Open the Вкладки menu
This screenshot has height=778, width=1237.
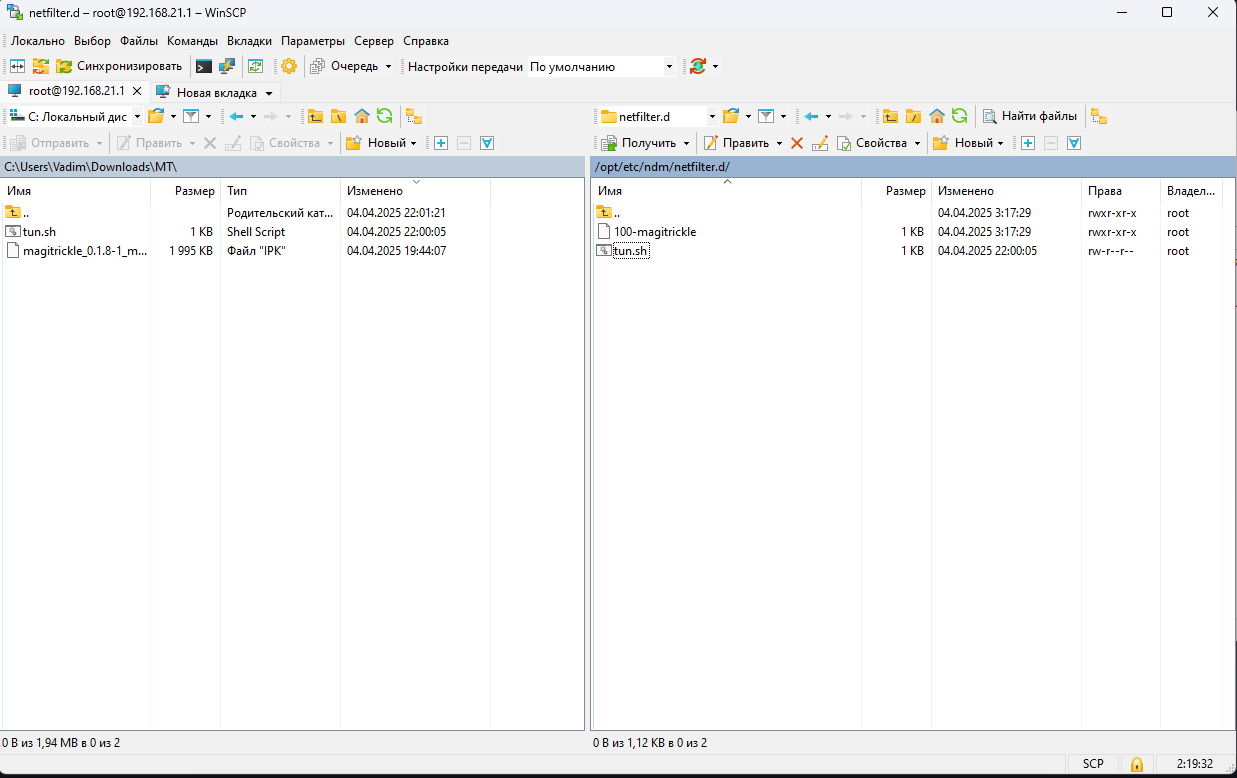[250, 41]
